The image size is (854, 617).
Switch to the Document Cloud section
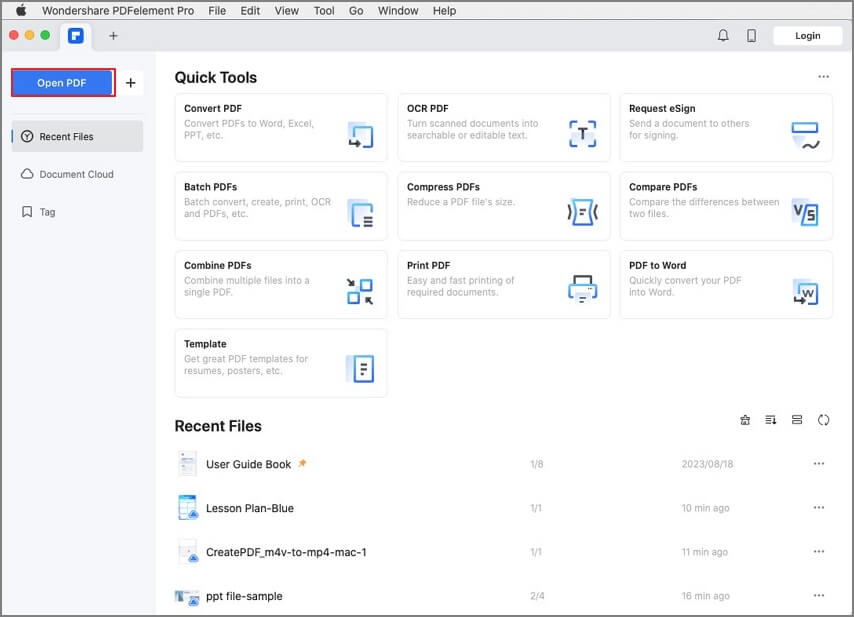tap(77, 174)
